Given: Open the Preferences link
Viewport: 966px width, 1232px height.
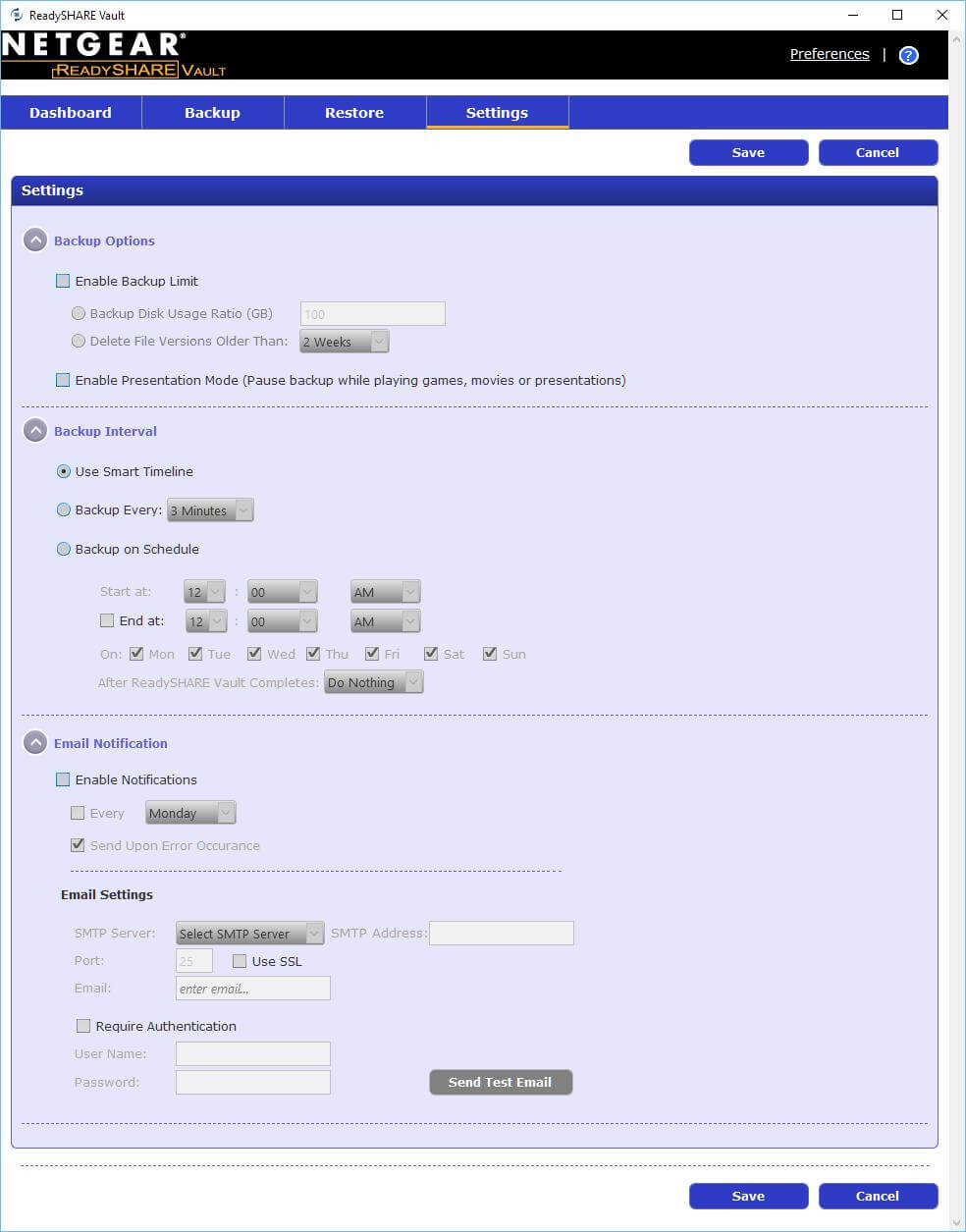Looking at the screenshot, I should (830, 54).
